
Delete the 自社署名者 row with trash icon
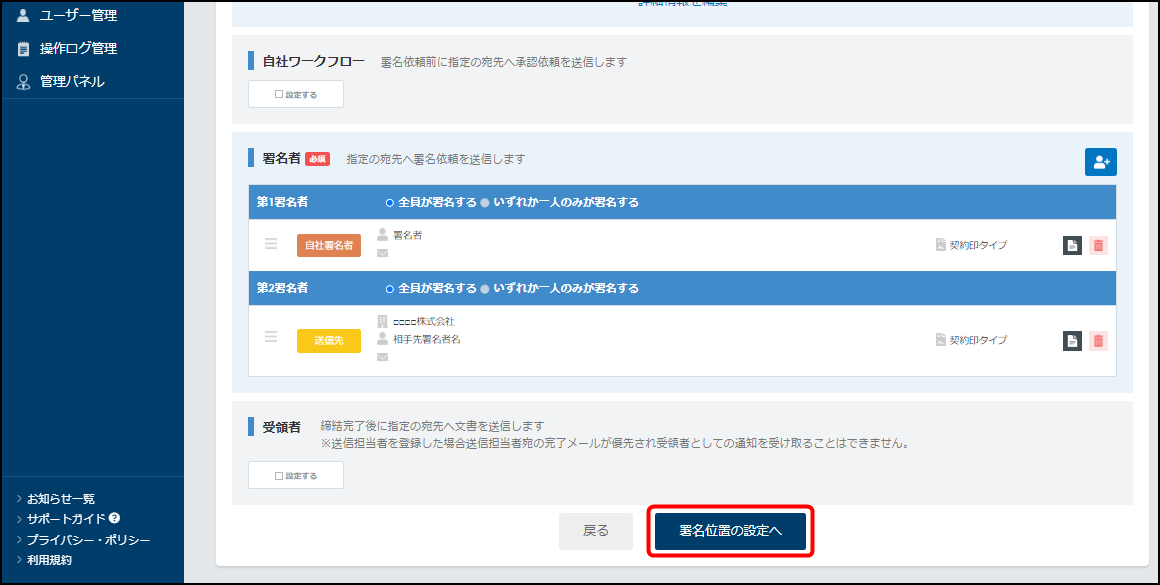1098,245
